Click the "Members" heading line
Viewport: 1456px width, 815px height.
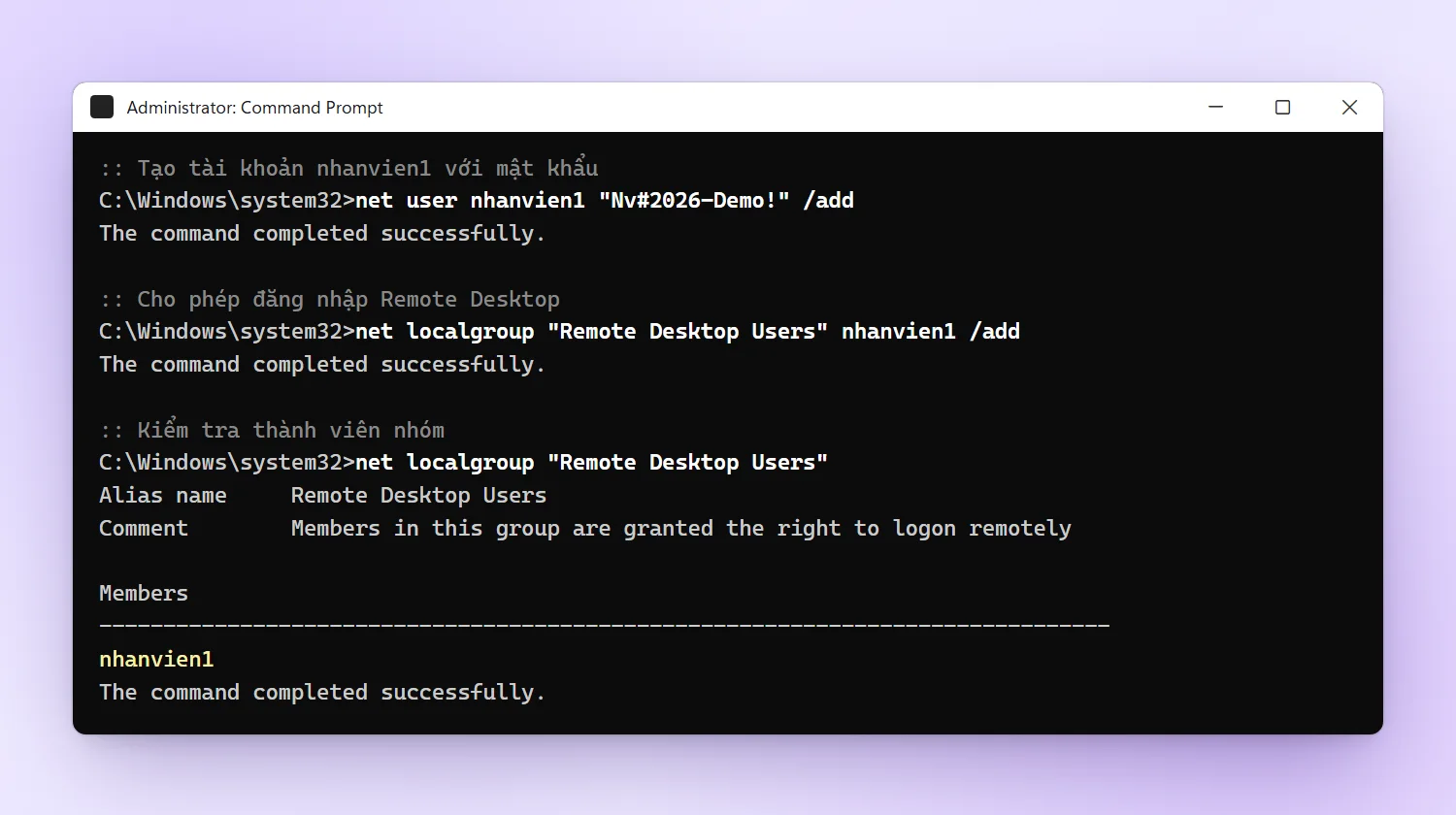coord(144,594)
